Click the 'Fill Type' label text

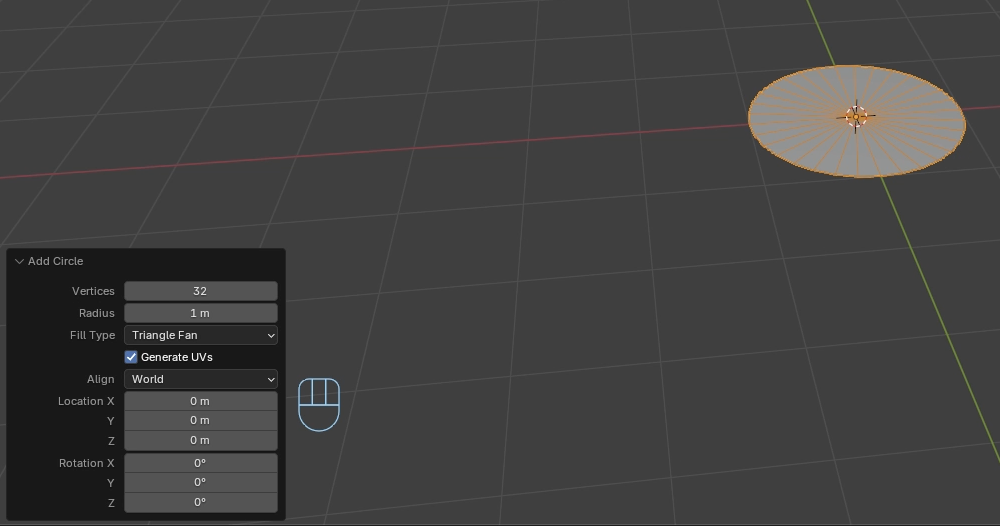point(92,335)
